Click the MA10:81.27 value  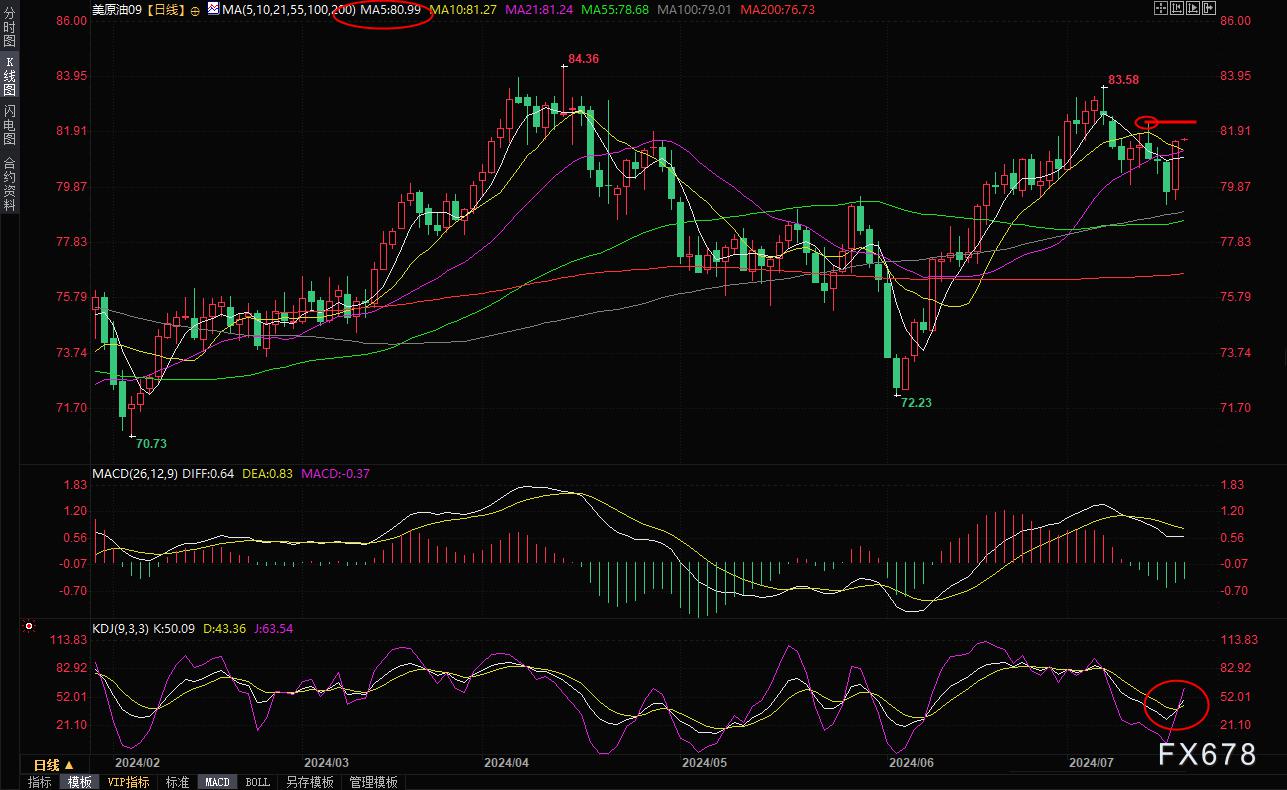coord(464,10)
